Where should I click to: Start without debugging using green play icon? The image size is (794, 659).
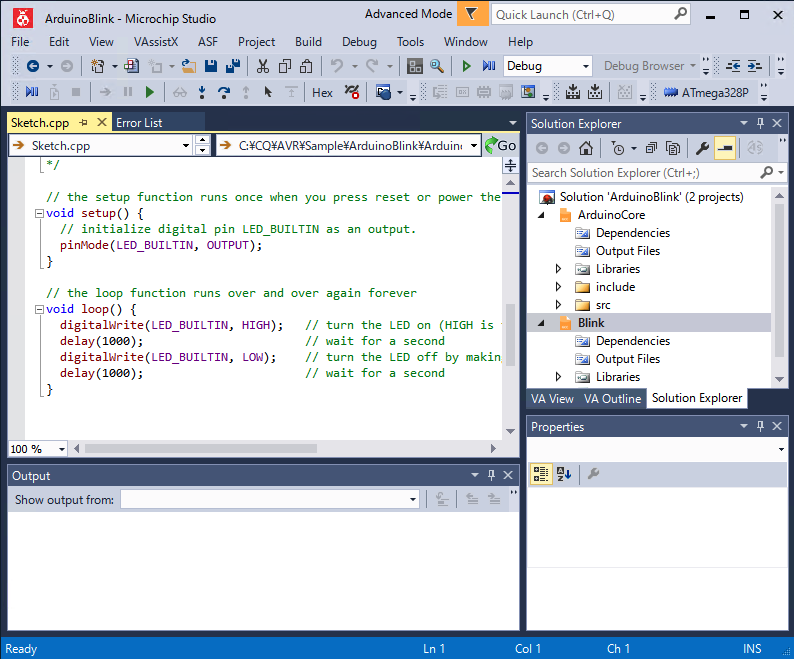(466, 66)
